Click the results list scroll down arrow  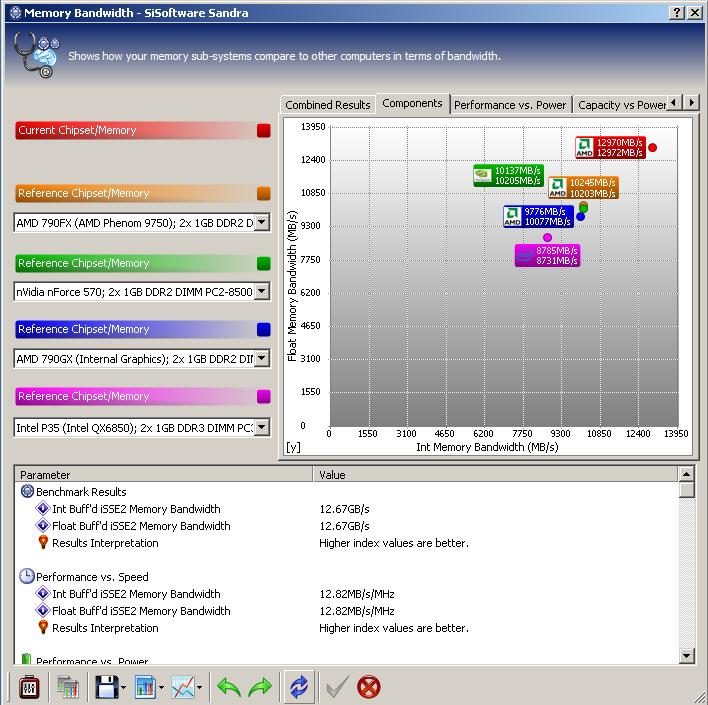point(686,655)
